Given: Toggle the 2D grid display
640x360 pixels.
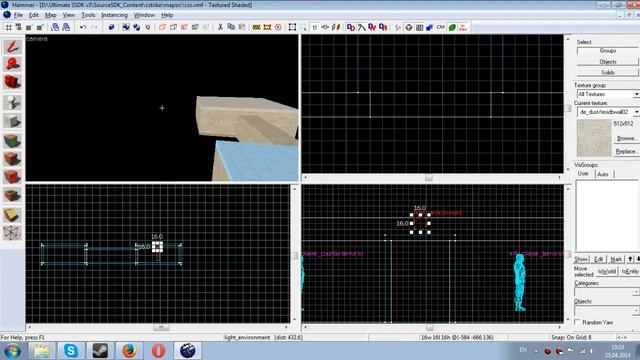Looking at the screenshot, I should click(x=8, y=27).
